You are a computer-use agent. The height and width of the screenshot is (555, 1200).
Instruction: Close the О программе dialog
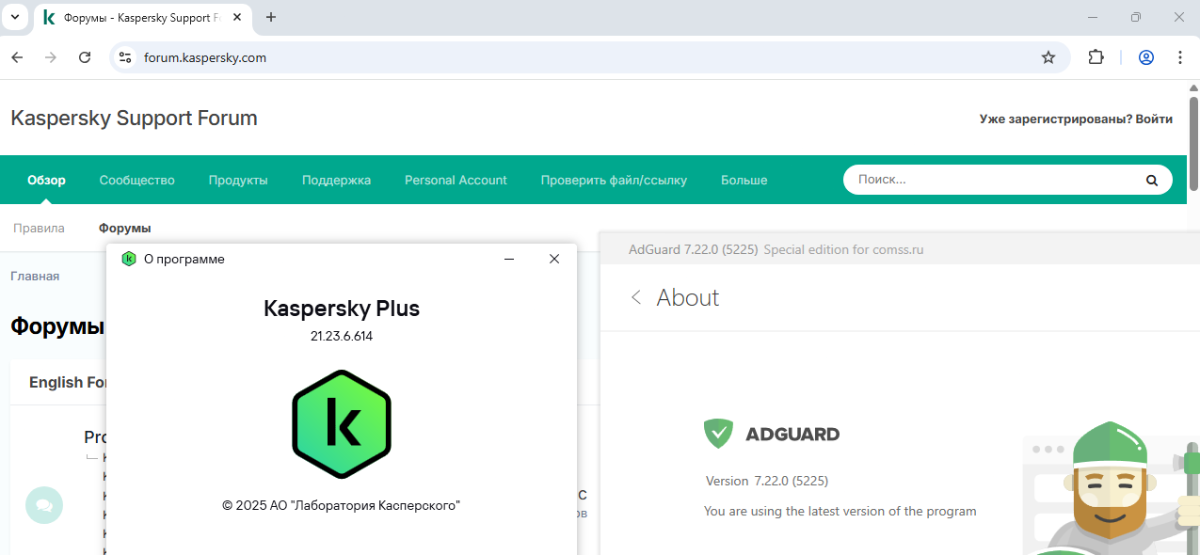coord(554,259)
